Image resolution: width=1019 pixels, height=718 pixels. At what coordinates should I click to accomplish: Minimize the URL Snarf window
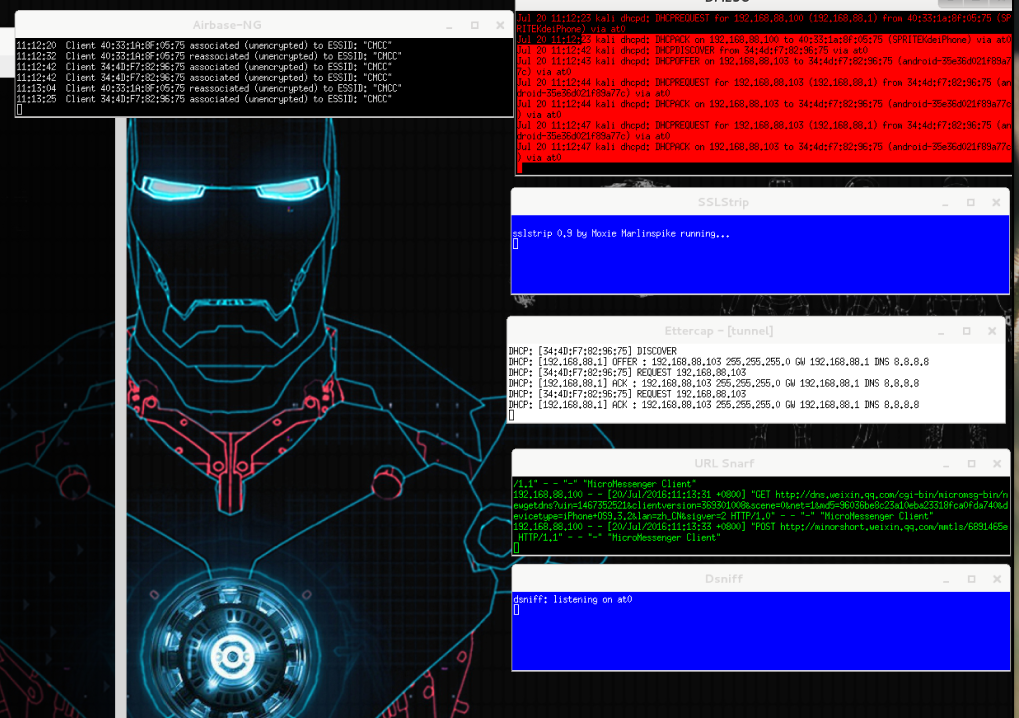point(946,465)
